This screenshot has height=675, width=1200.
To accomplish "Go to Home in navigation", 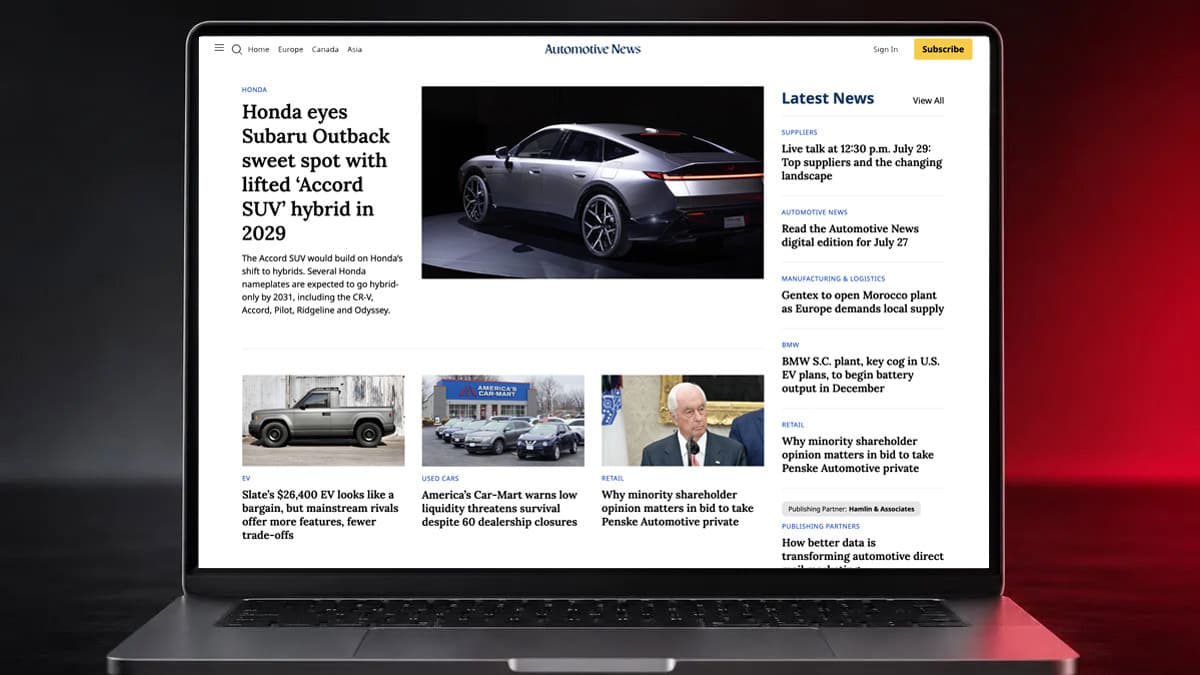I will coord(259,49).
